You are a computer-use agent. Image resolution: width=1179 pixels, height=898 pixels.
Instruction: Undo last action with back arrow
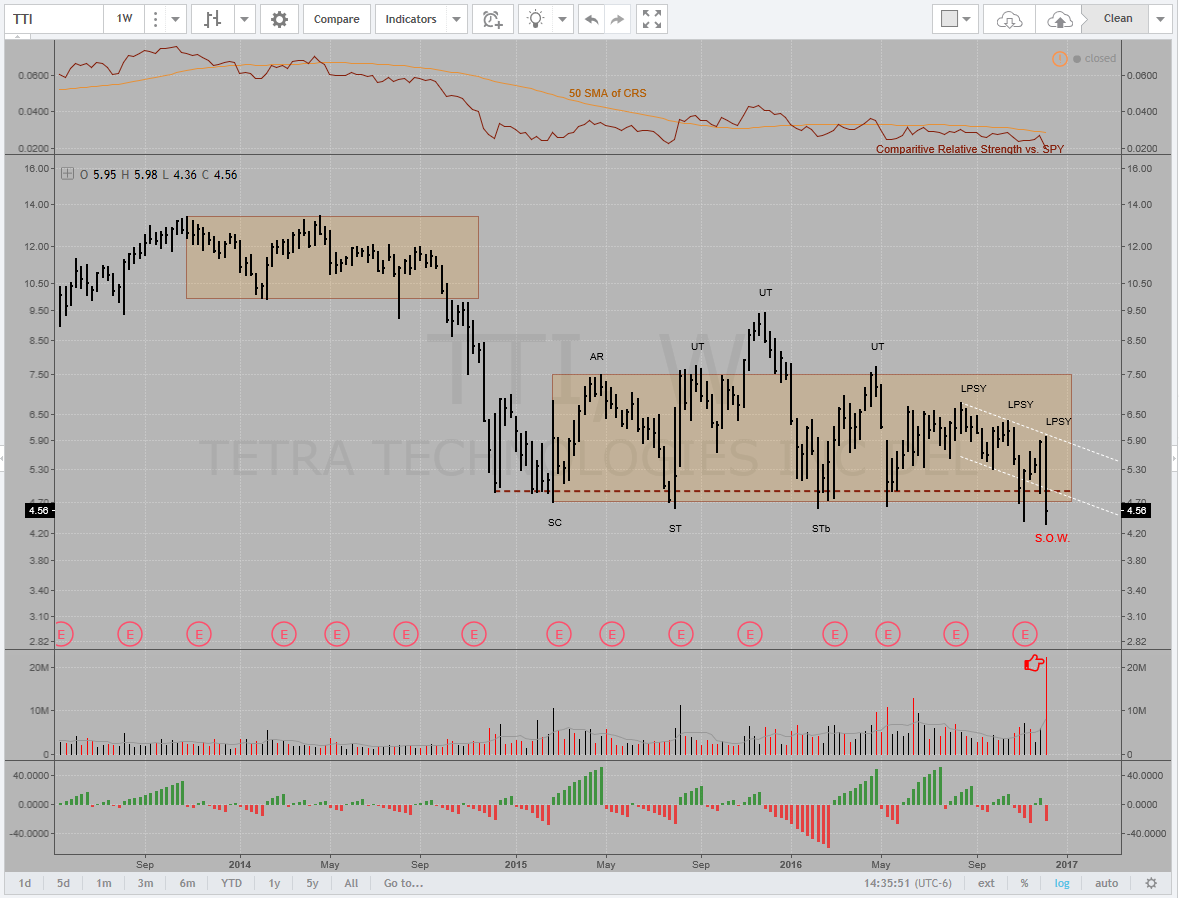[x=593, y=19]
